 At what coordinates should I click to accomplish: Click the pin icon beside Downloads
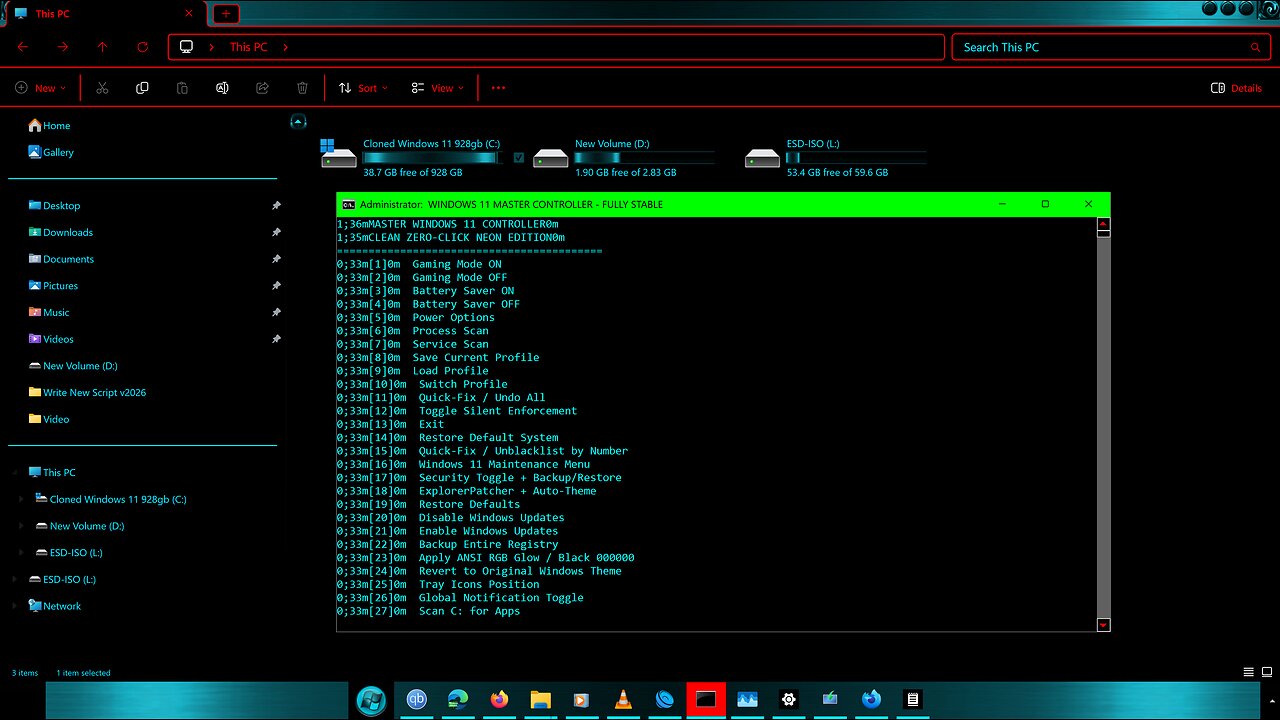276,232
